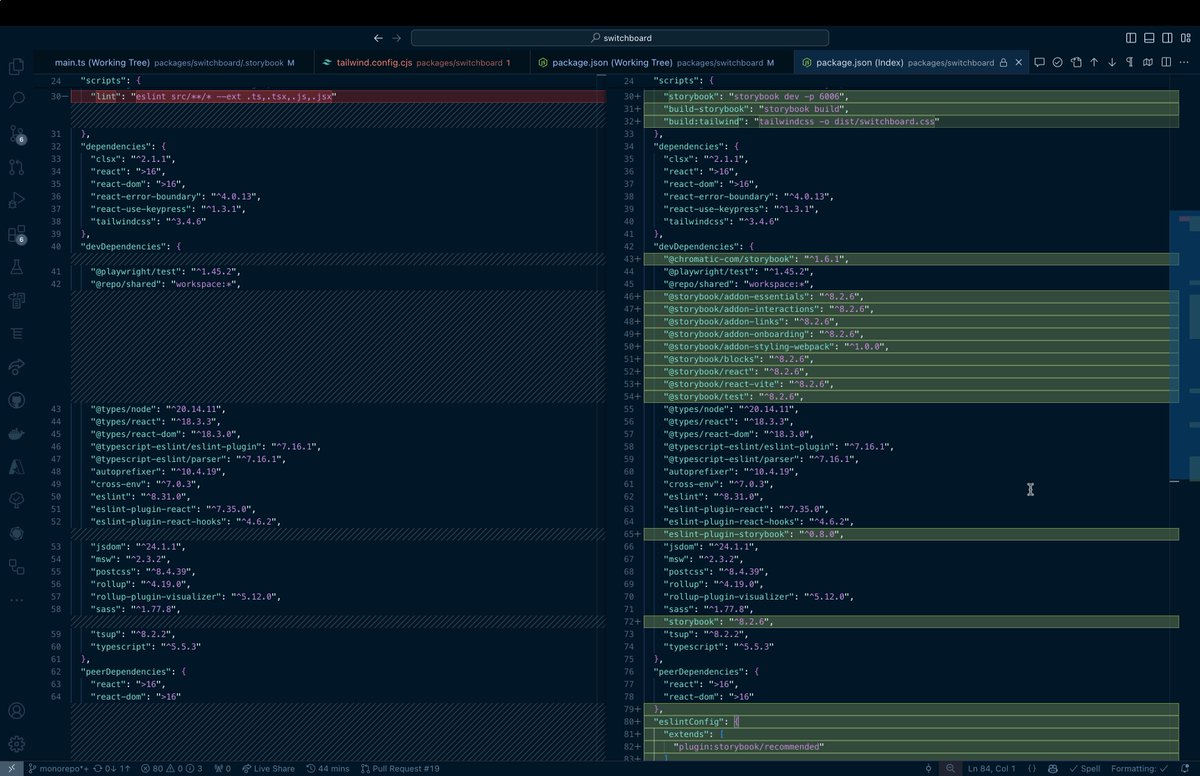Screen dimensions: 1200x776
Task: Close the package.json (Index) tab
Action: click(1019, 62)
